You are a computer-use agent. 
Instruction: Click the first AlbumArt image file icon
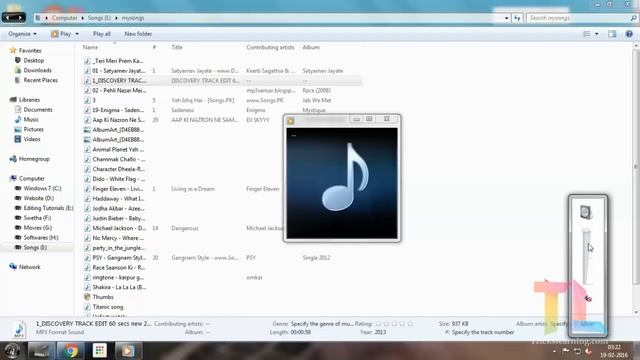pos(87,130)
